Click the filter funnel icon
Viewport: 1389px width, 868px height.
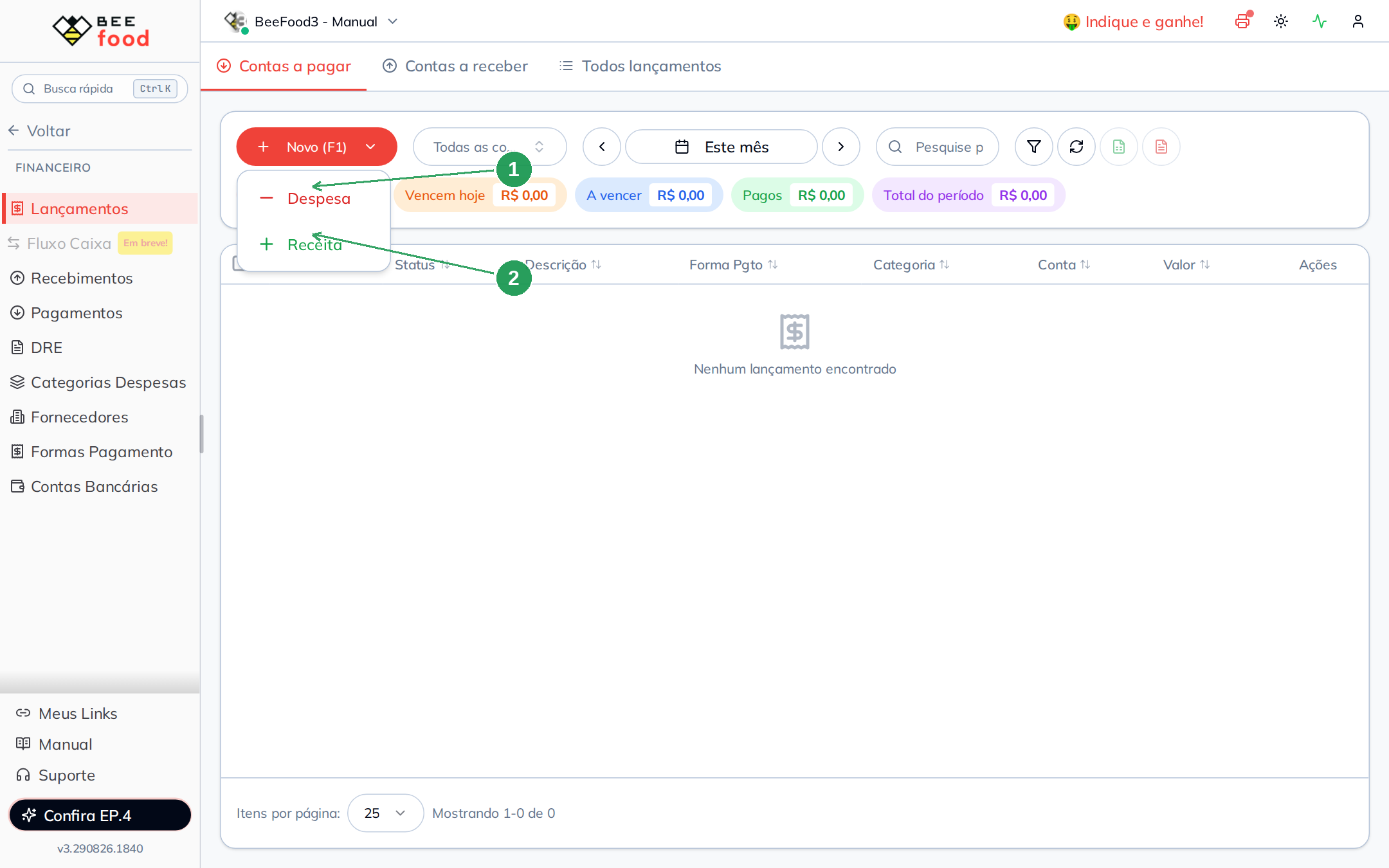click(1034, 147)
